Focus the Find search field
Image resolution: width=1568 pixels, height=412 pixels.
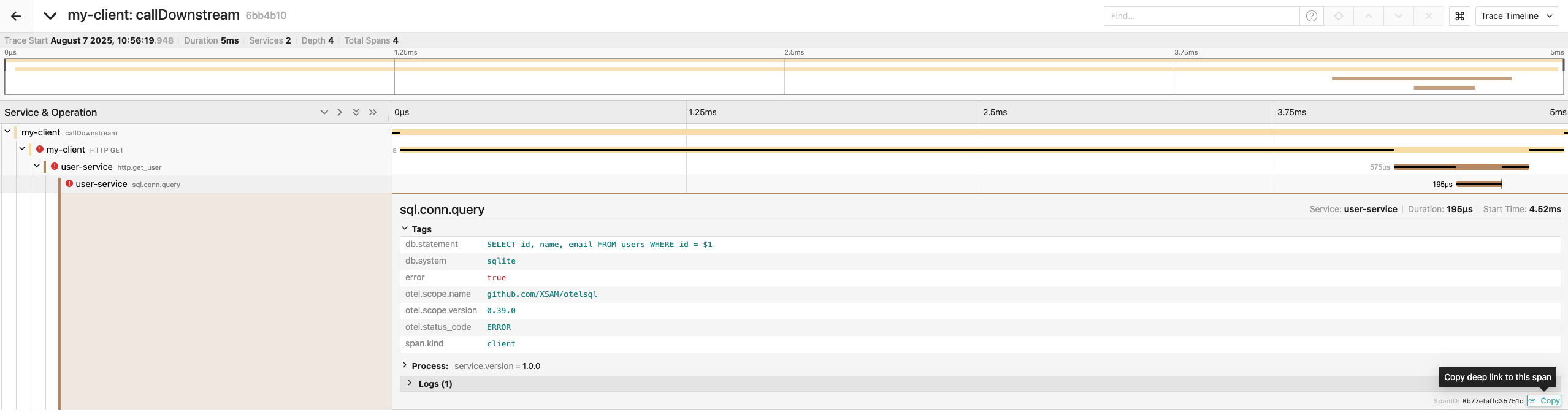click(x=1201, y=16)
